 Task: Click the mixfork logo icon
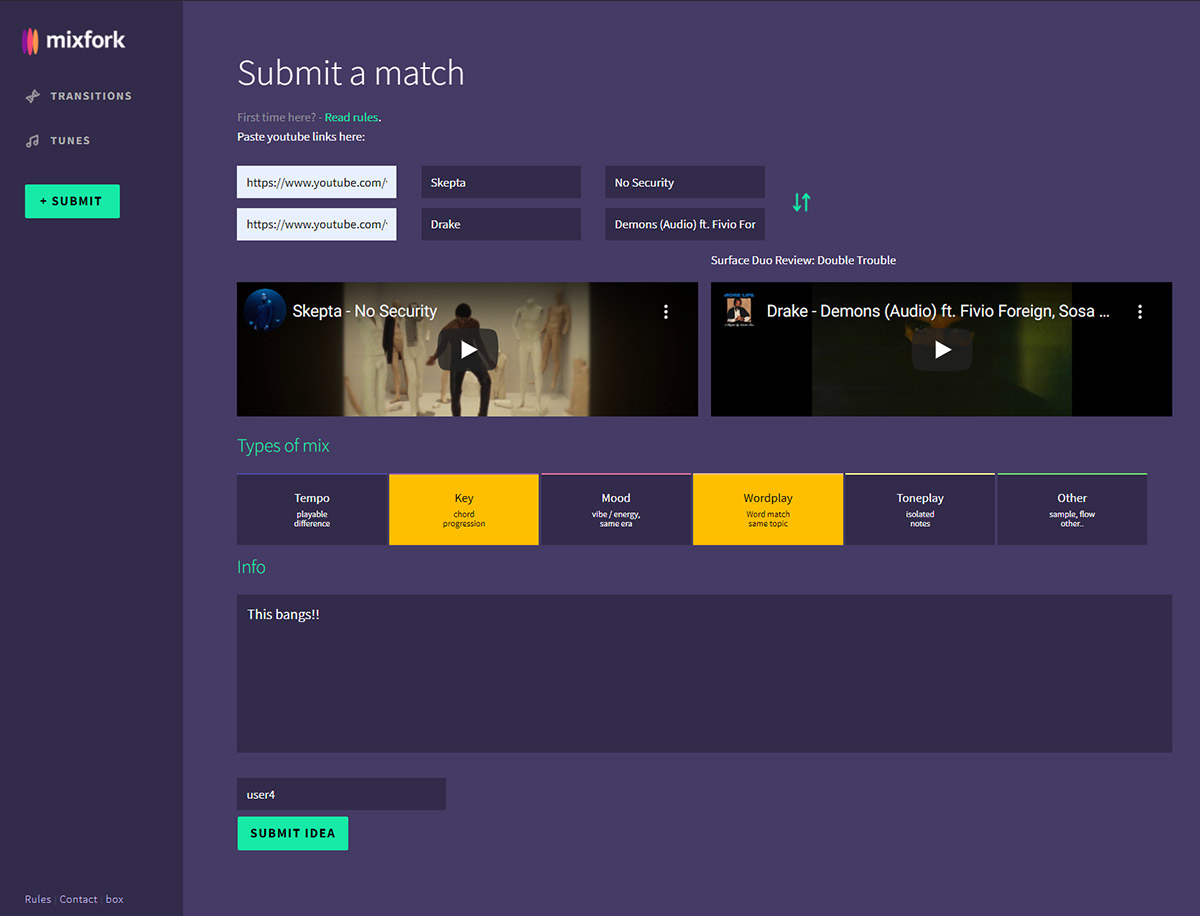pyautogui.click(x=31, y=41)
